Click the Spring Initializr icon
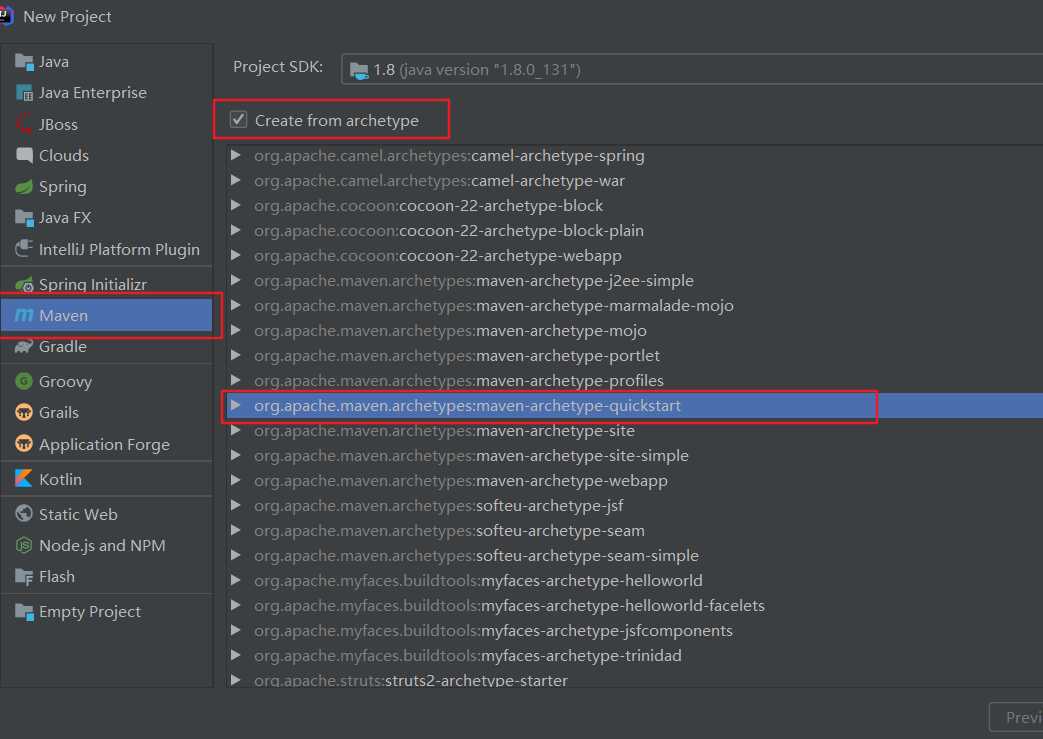Viewport: 1043px width, 739px height. [24, 284]
